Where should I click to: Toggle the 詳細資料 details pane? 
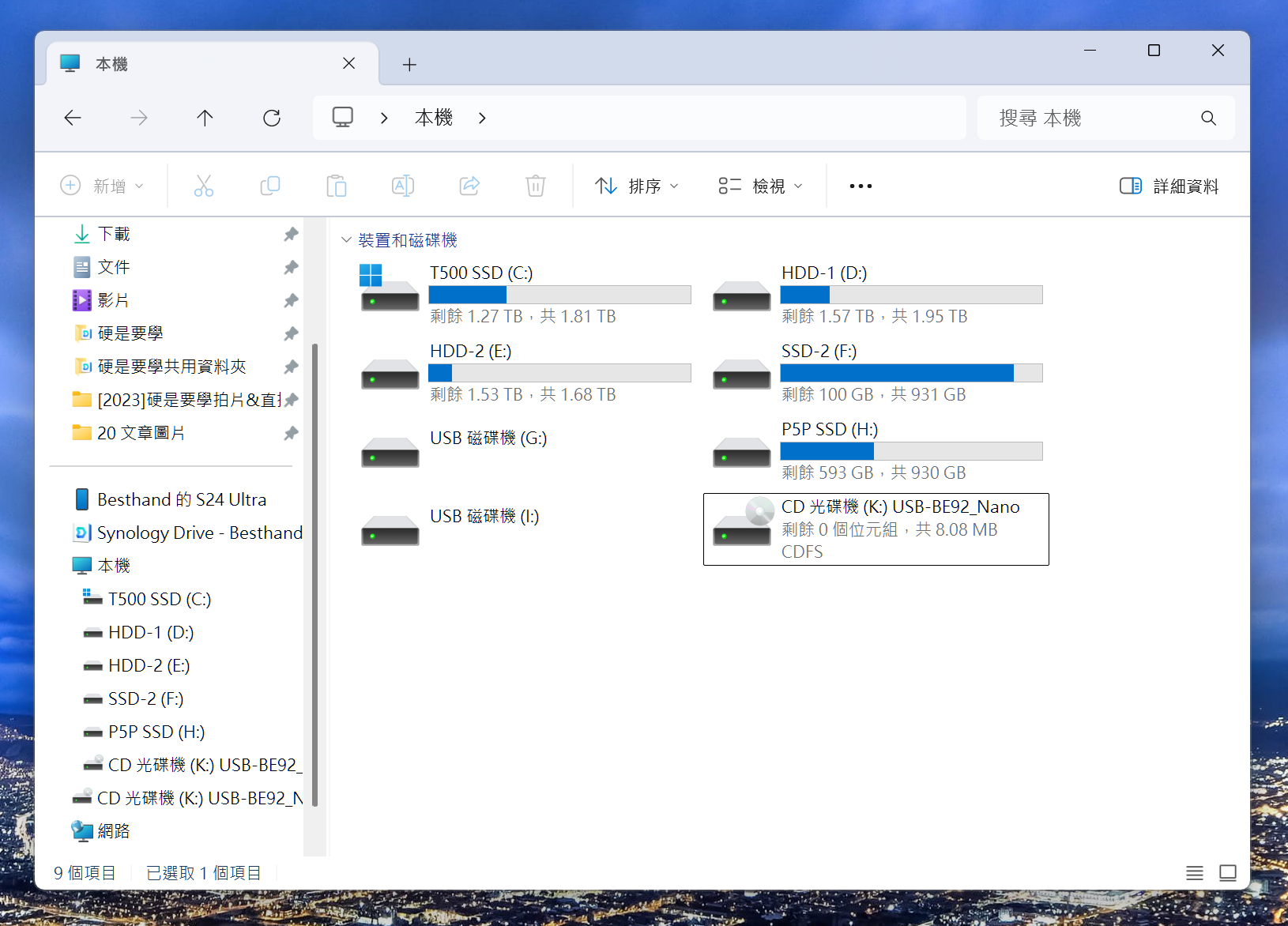tap(1169, 186)
